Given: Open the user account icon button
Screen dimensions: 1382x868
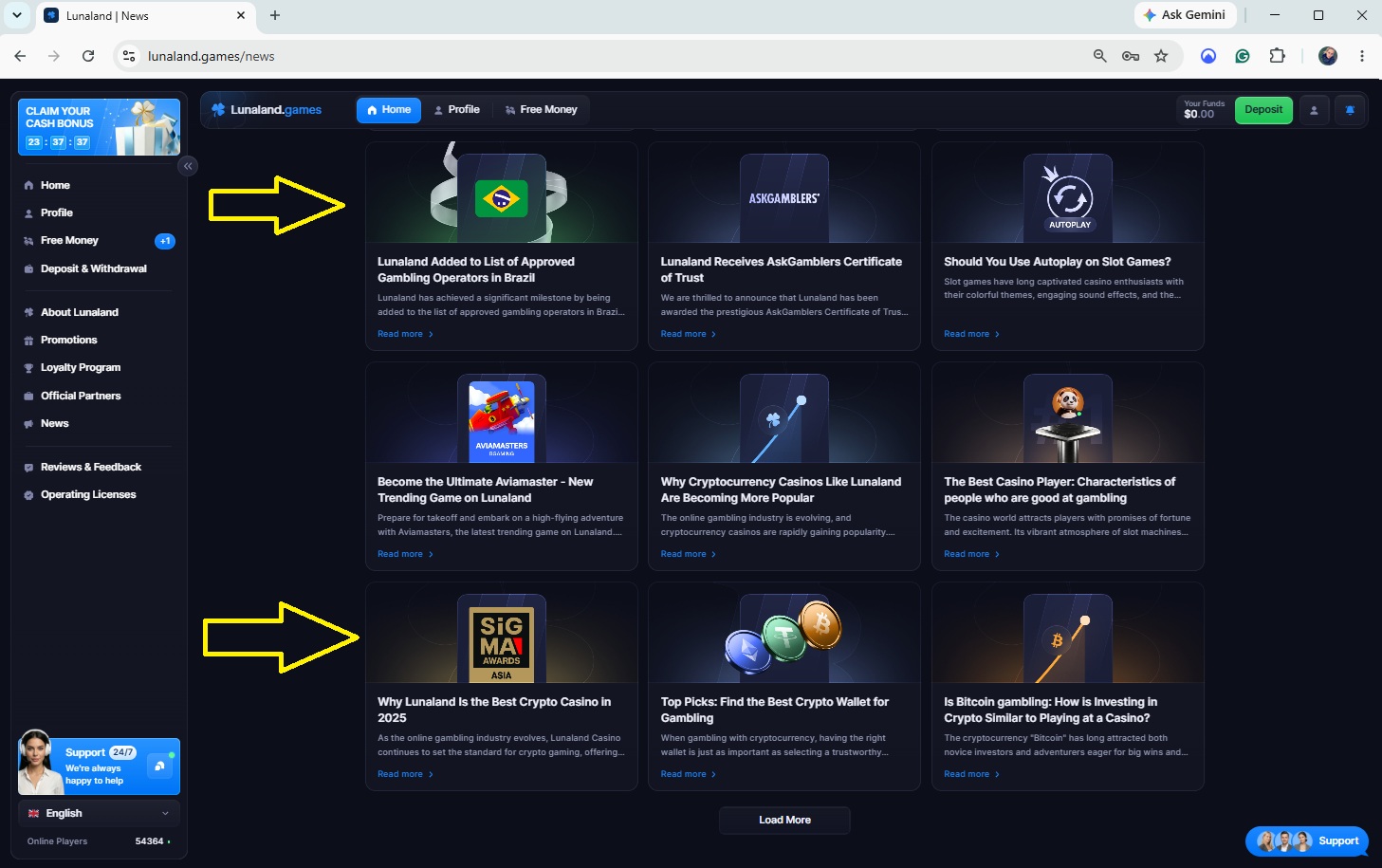Looking at the screenshot, I should point(1314,110).
